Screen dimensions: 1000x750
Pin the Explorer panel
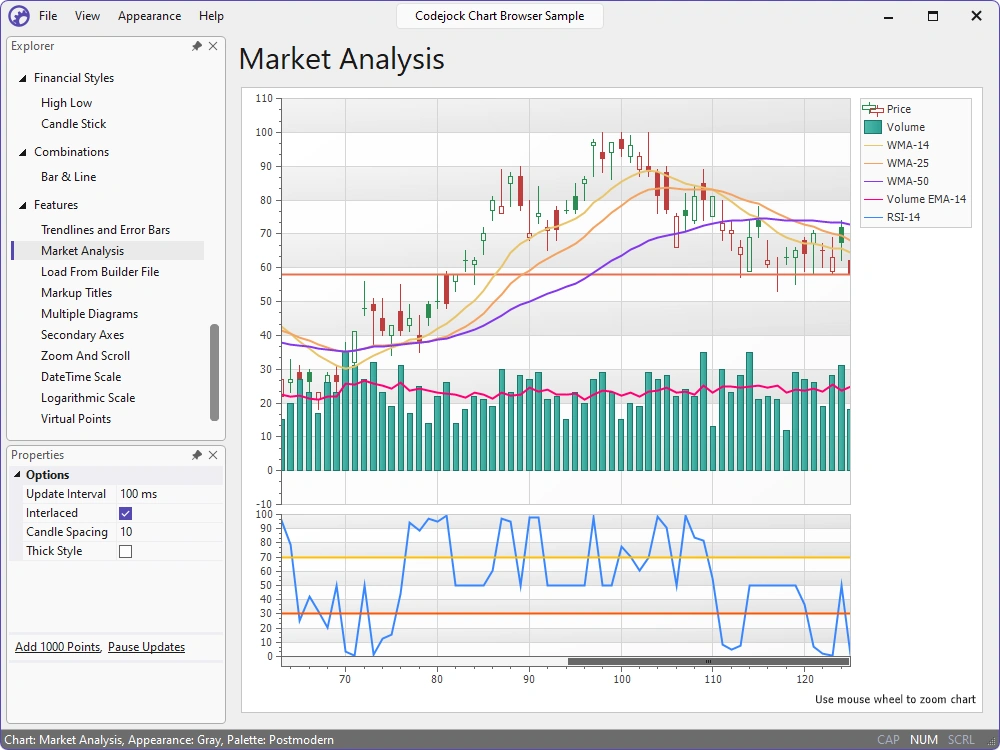click(196, 46)
